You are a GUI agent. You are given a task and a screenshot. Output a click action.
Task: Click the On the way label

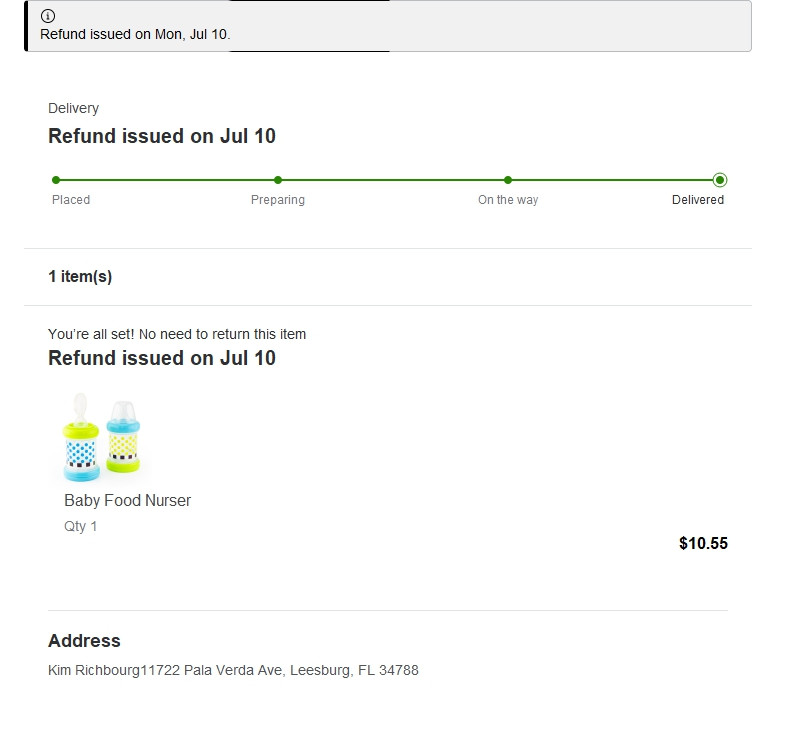[508, 200]
